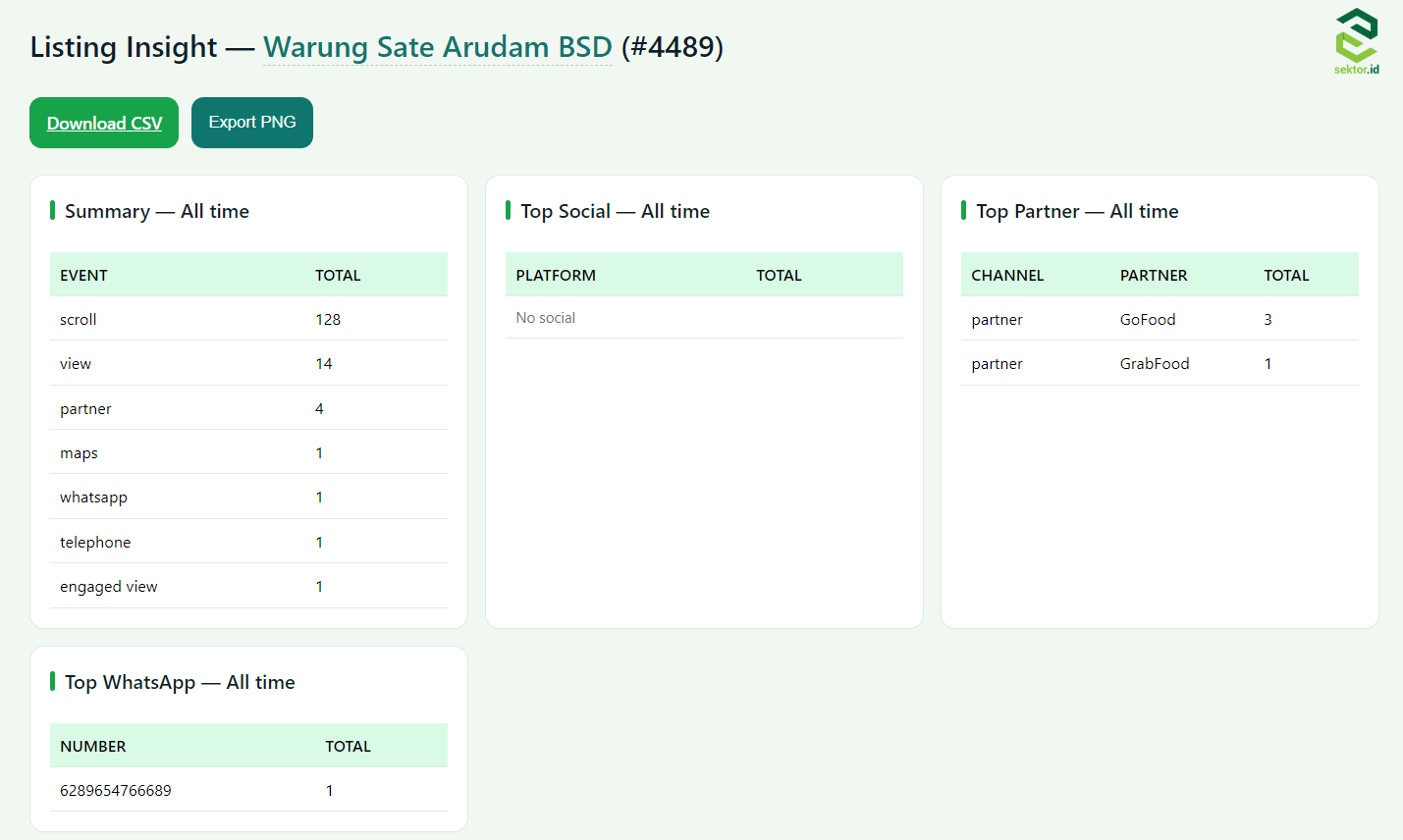Screen dimensions: 1403x840
Task: Click the No social placeholder text
Action: click(x=545, y=317)
